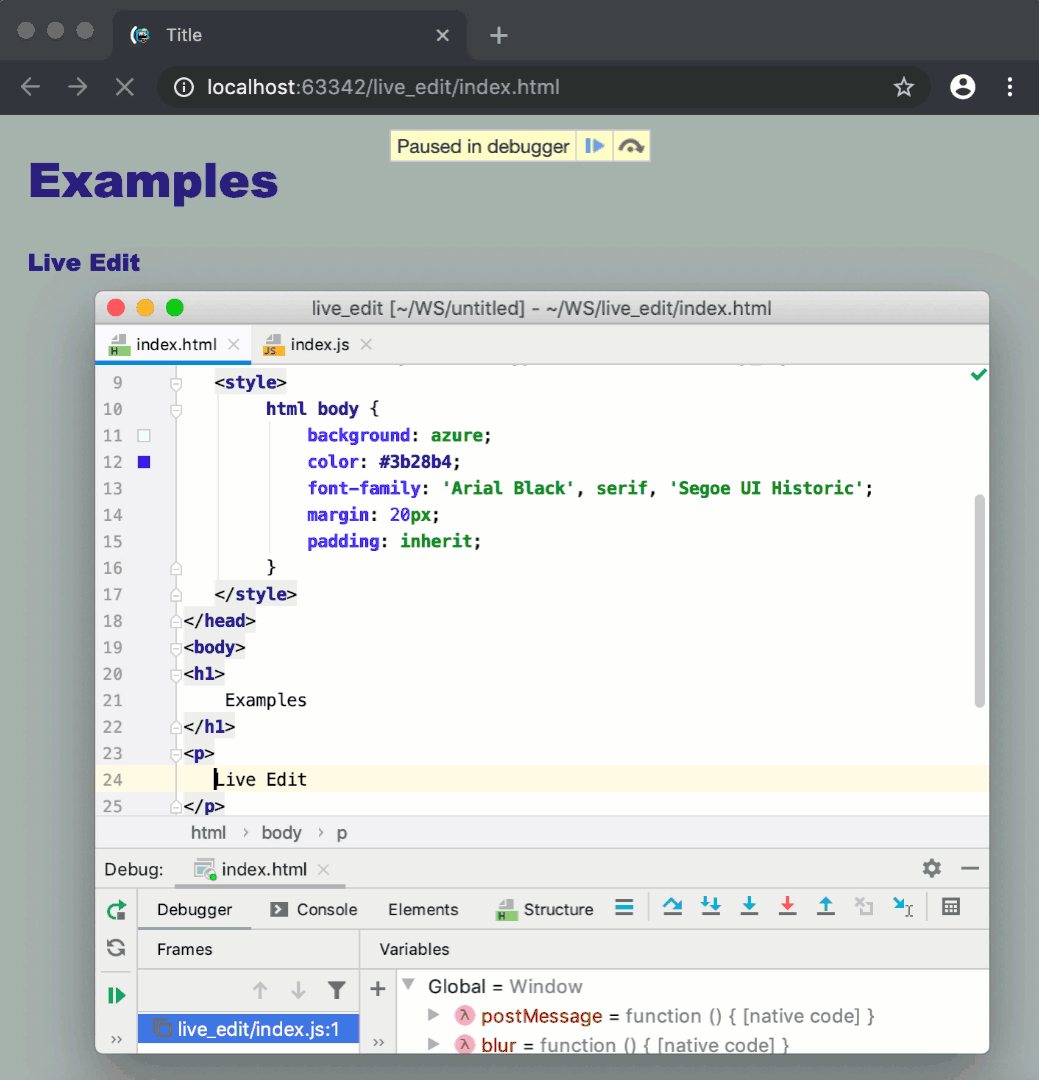Open the Debug panel settings gear

click(931, 869)
